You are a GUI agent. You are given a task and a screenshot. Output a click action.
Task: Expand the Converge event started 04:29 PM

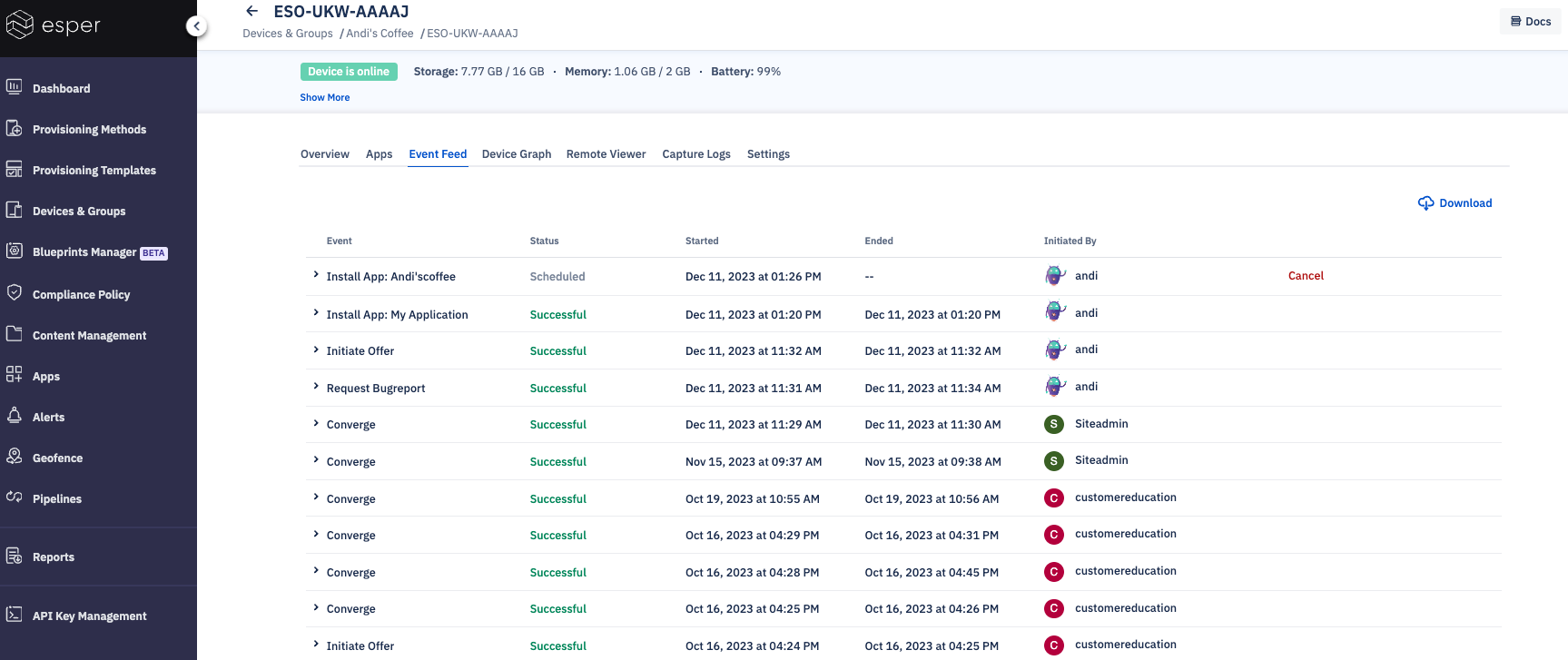pos(316,533)
